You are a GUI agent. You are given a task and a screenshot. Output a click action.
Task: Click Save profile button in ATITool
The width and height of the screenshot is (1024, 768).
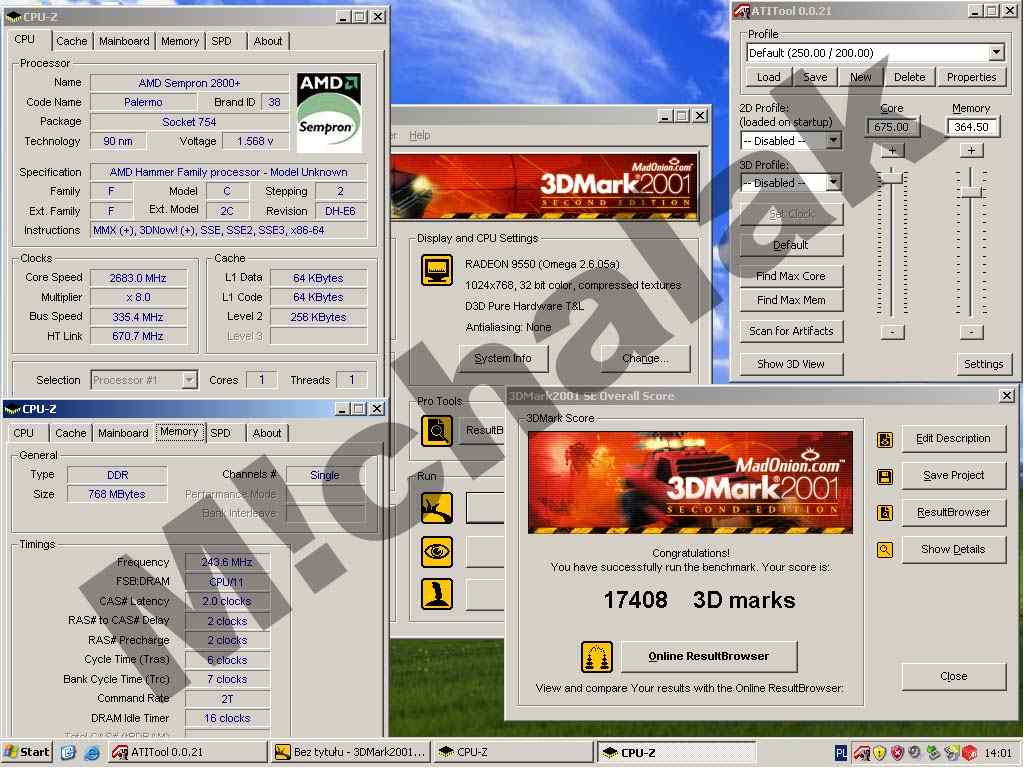click(x=814, y=77)
